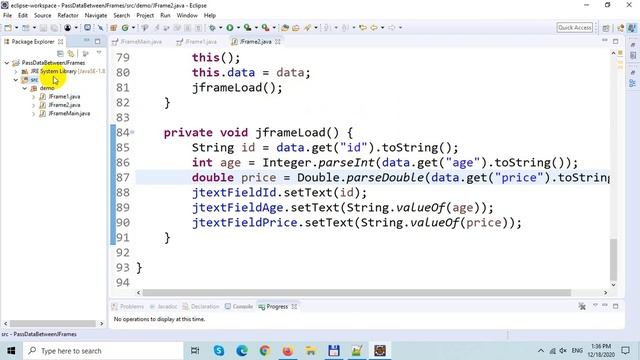Click the Coverage run icon
The image size is (640, 360).
(x=247, y=28)
